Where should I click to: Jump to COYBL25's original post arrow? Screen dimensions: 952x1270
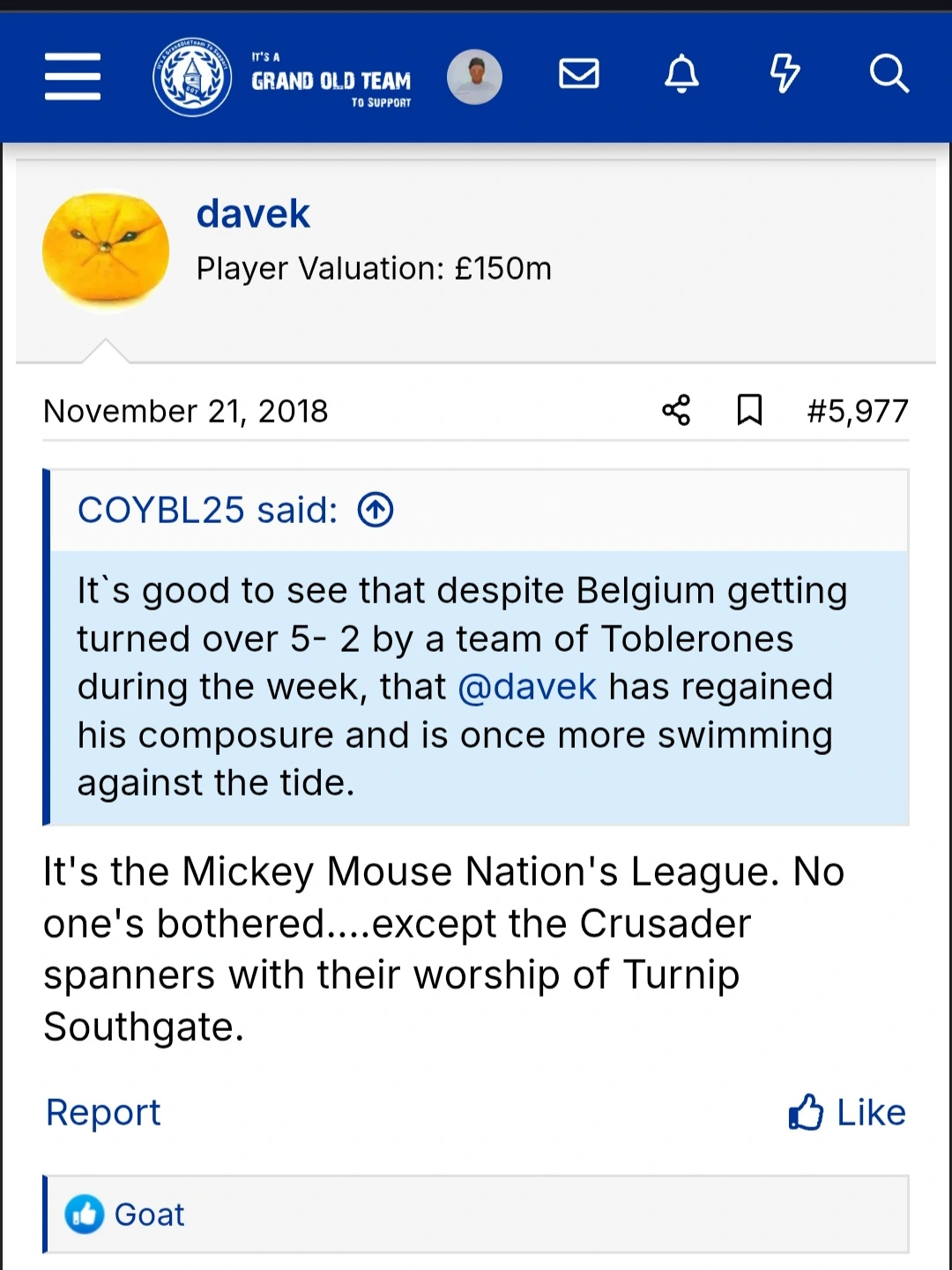[376, 510]
